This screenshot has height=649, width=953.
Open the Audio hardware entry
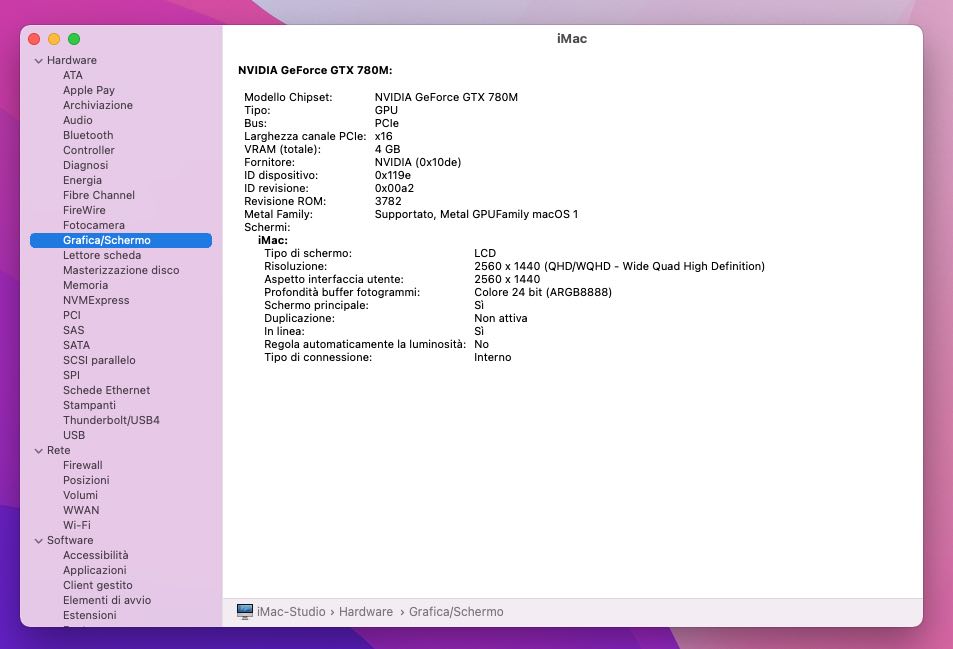78,120
